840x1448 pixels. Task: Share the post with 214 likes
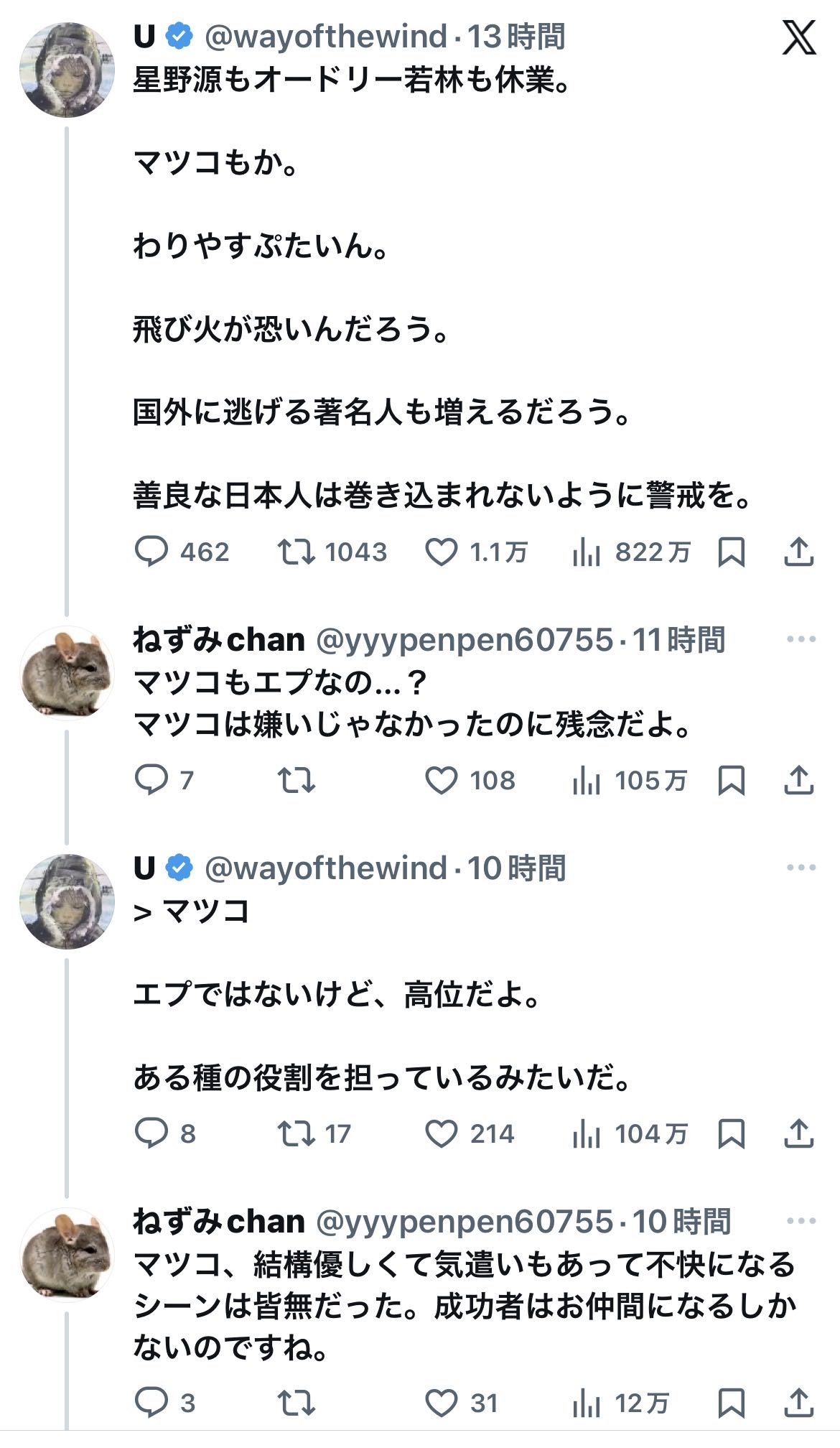[798, 1133]
